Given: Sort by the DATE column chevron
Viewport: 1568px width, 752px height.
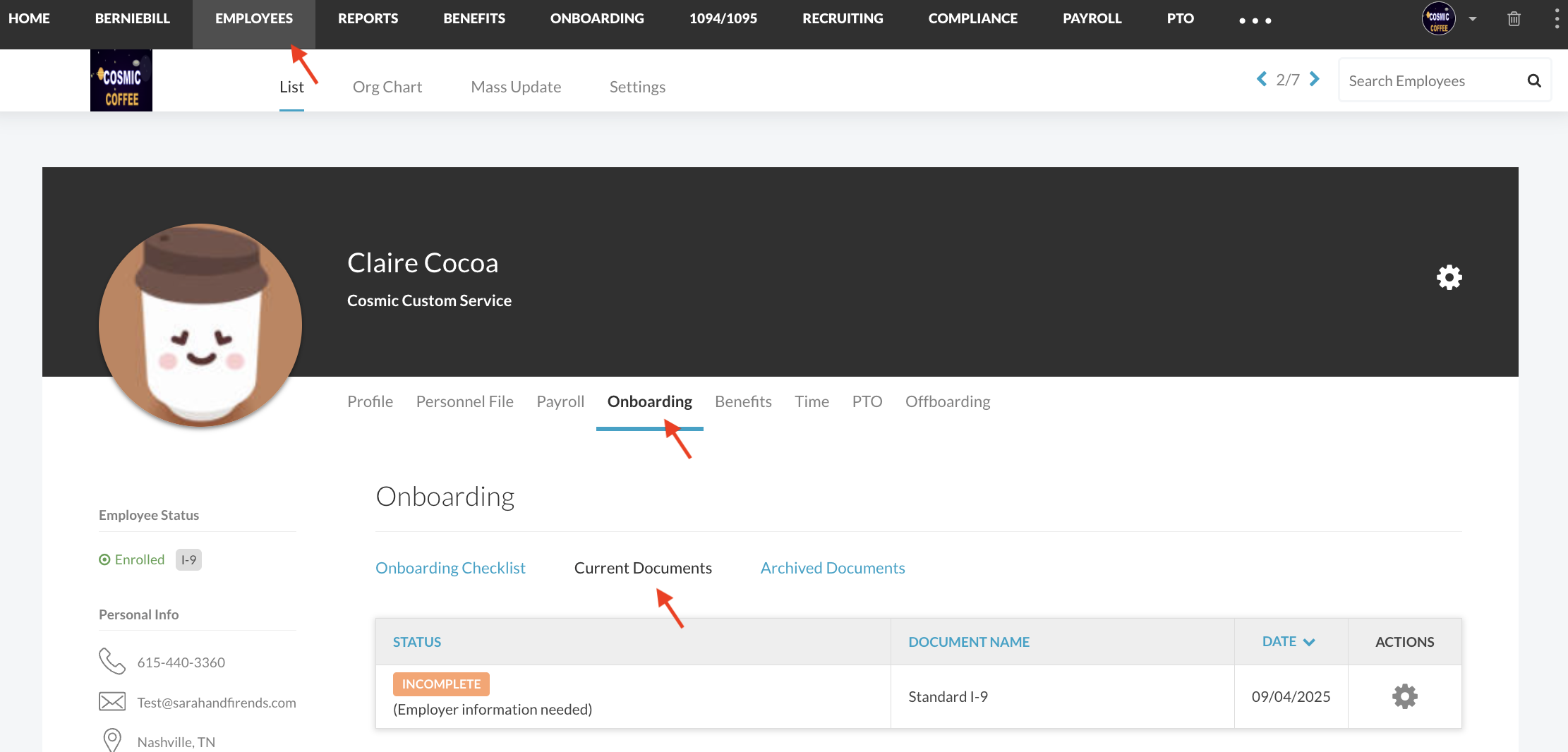Looking at the screenshot, I should tap(1309, 642).
